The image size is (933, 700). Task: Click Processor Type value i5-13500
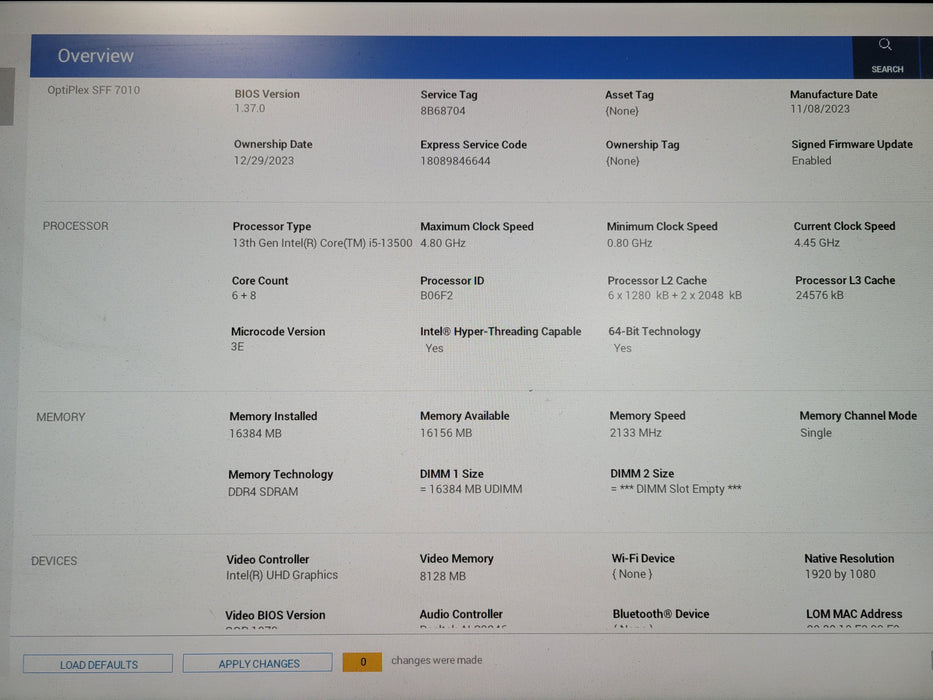[x=322, y=243]
